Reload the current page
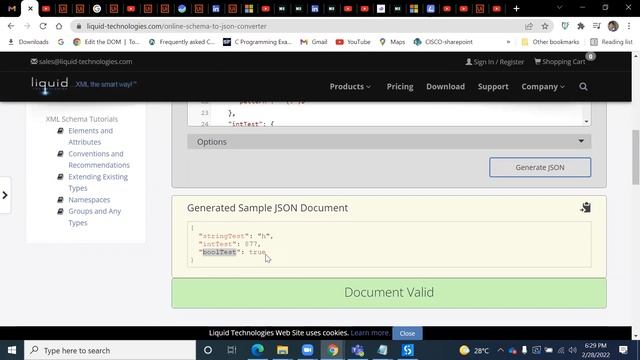640x360 pixels. pos(43,26)
